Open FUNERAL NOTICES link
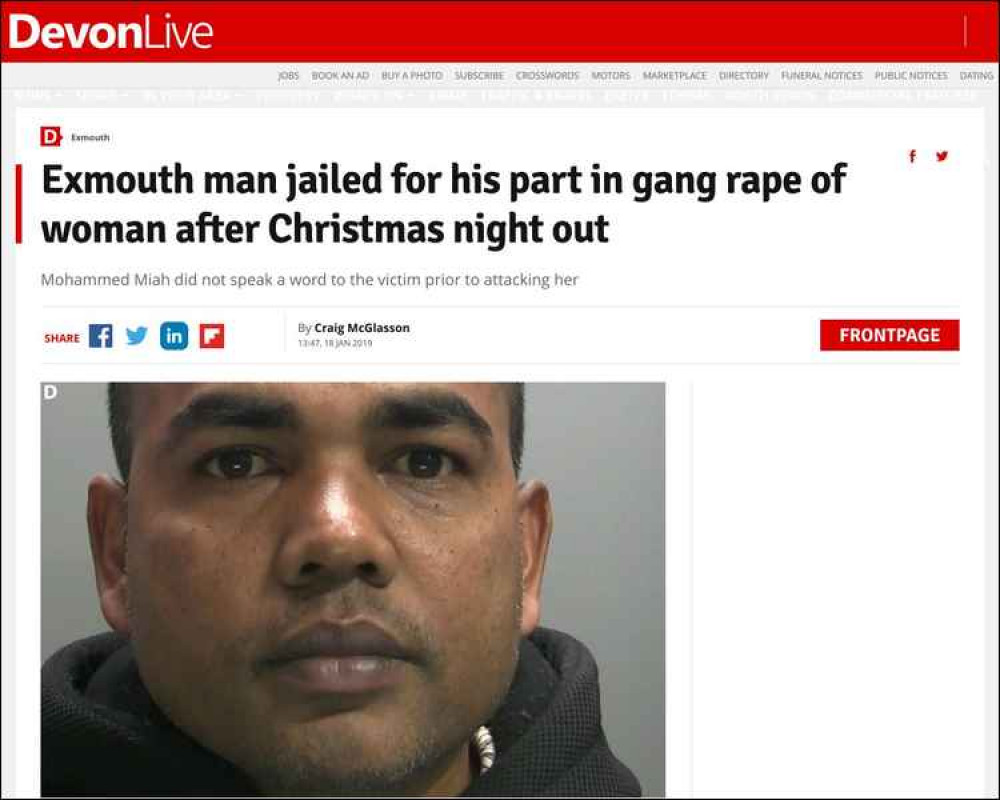Image resolution: width=1000 pixels, height=800 pixels. pos(821,75)
